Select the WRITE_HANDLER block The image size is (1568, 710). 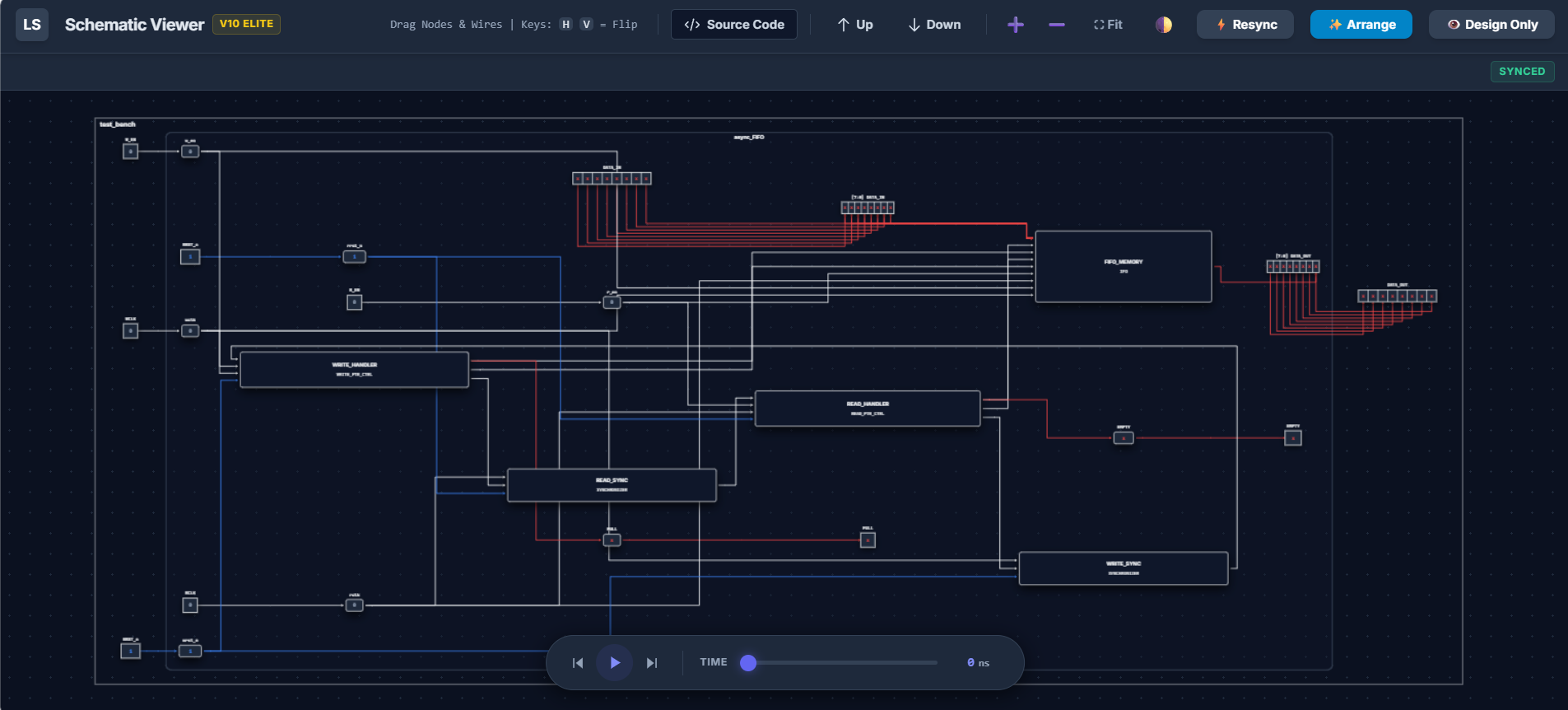354,370
